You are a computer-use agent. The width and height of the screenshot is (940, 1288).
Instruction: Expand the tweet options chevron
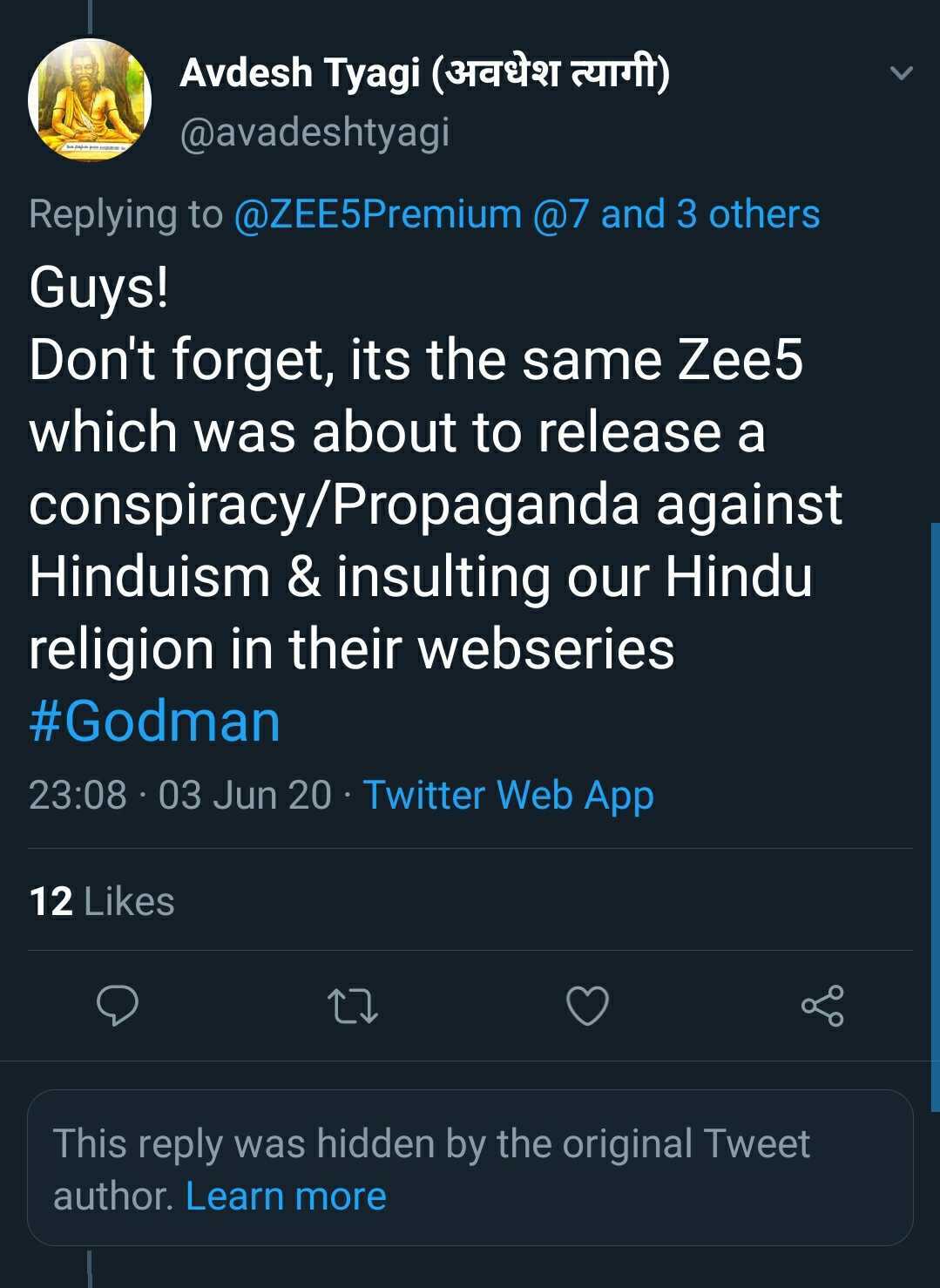click(902, 73)
